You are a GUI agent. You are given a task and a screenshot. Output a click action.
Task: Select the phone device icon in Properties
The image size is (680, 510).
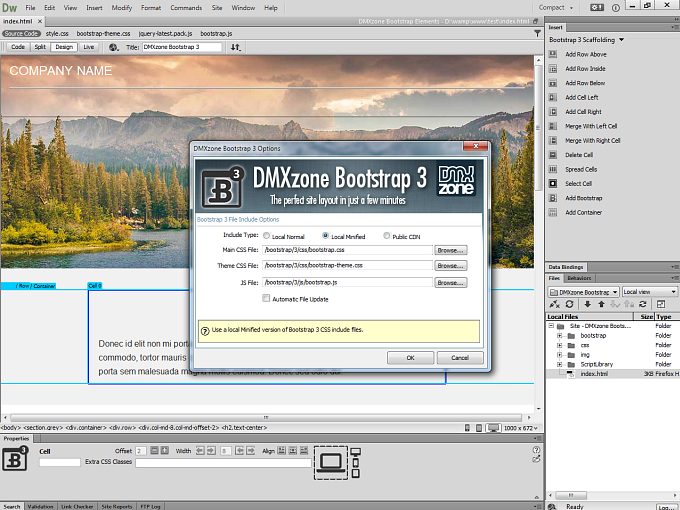tap(356, 463)
